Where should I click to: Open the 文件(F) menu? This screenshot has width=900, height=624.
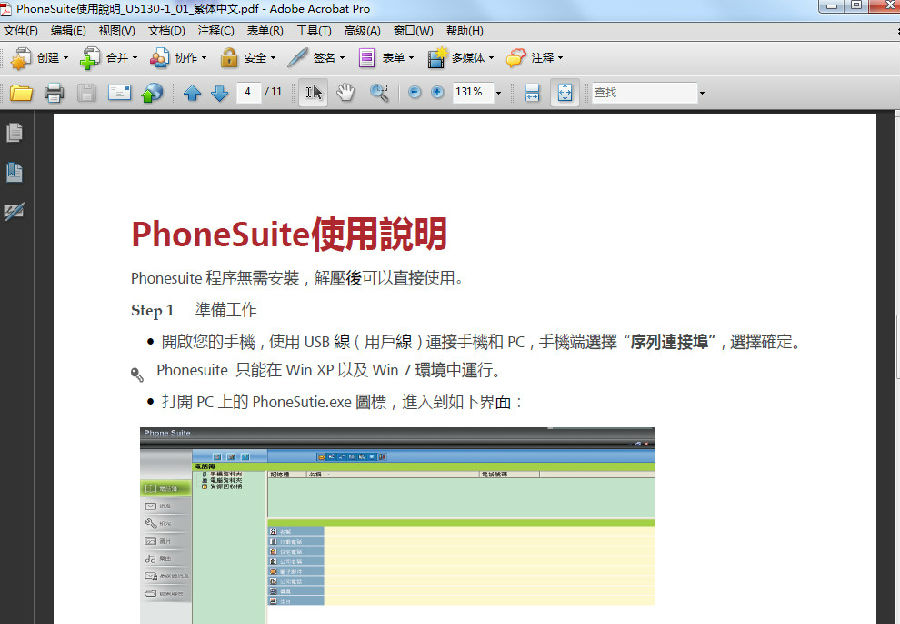[21, 30]
